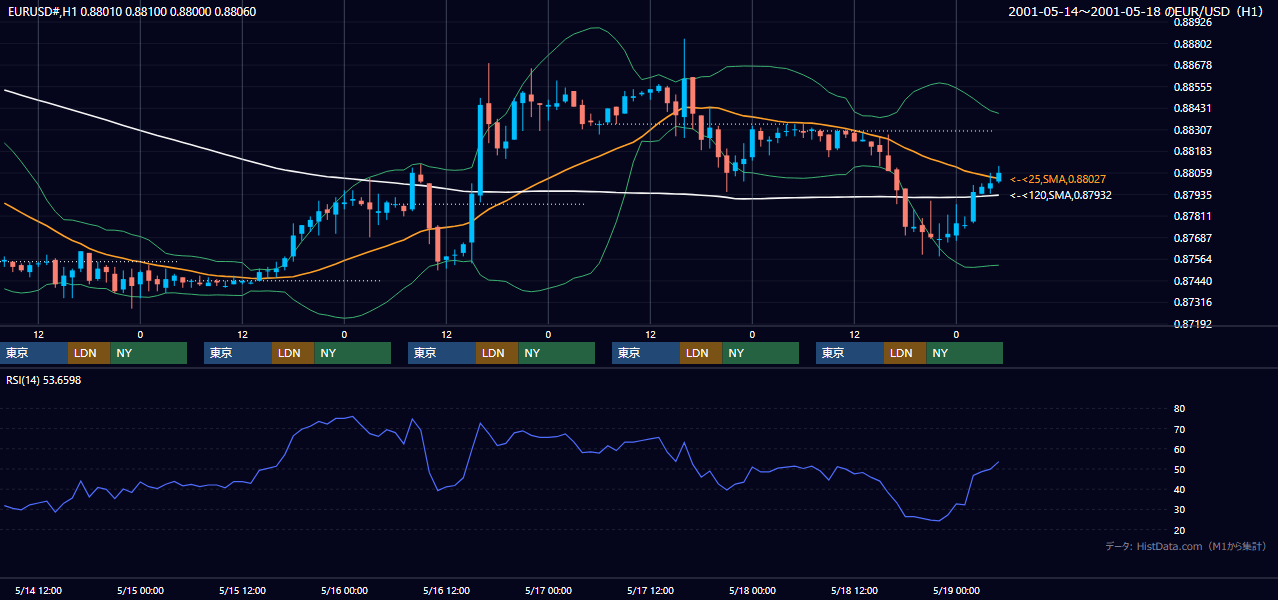This screenshot has height=600, width=1278.
Task: Select the 5/15 00:00 time axis label
Action: point(140,590)
